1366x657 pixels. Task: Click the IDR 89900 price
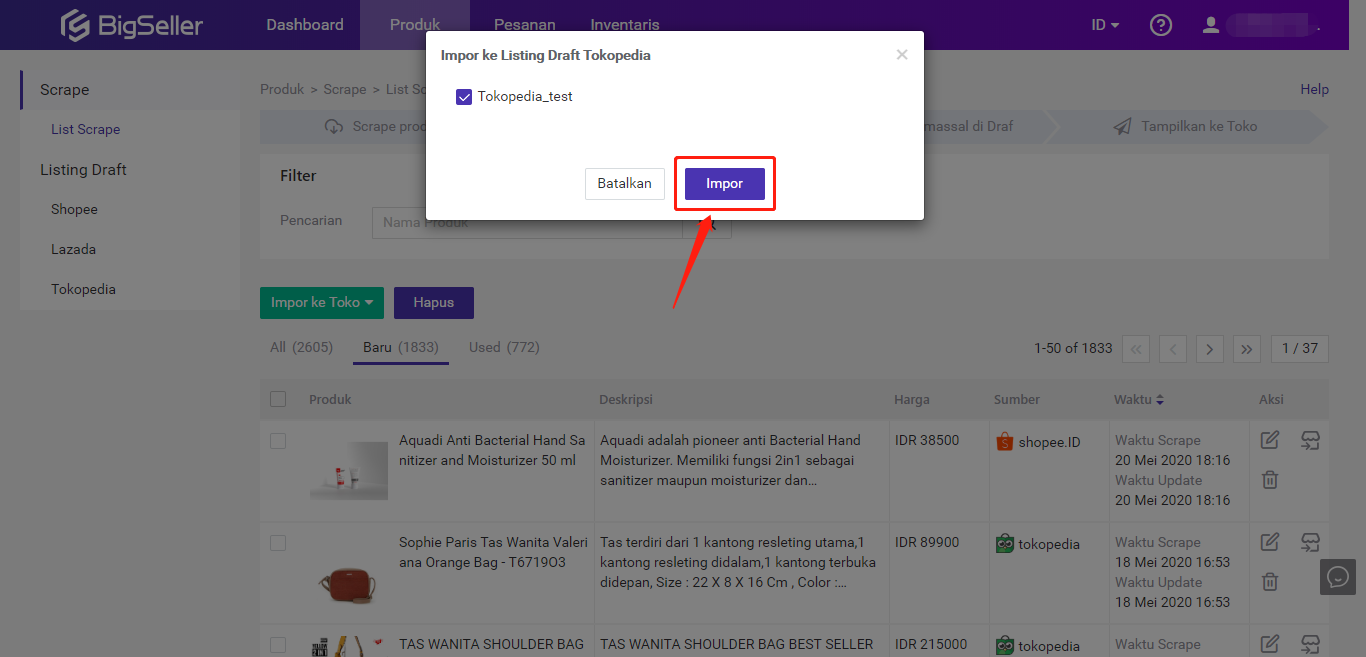pyautogui.click(x=927, y=543)
